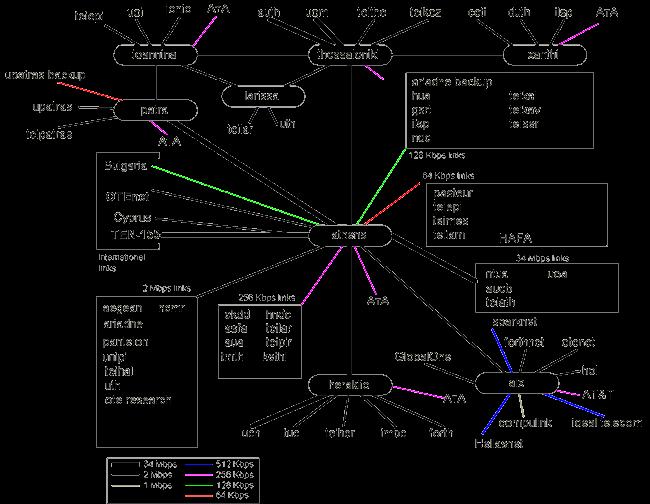The width and height of the screenshot is (650, 504).
Task: Select the heraklio network node
Action: pos(350,385)
